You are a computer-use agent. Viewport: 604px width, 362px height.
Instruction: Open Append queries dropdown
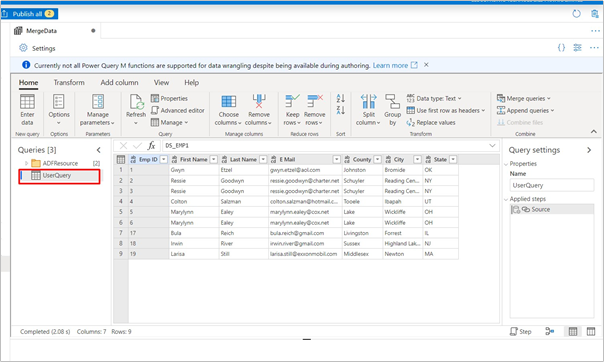pos(525,111)
